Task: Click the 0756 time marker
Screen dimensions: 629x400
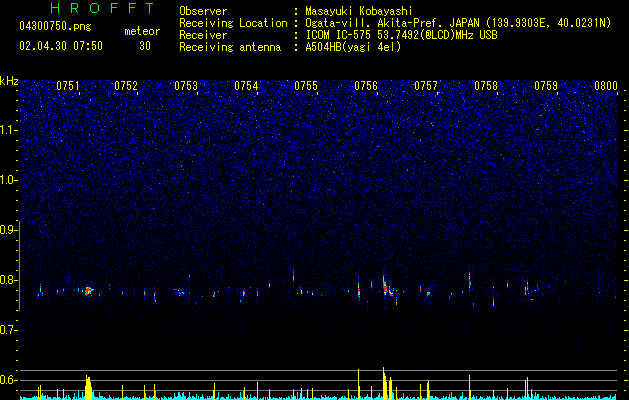Action: coord(366,86)
